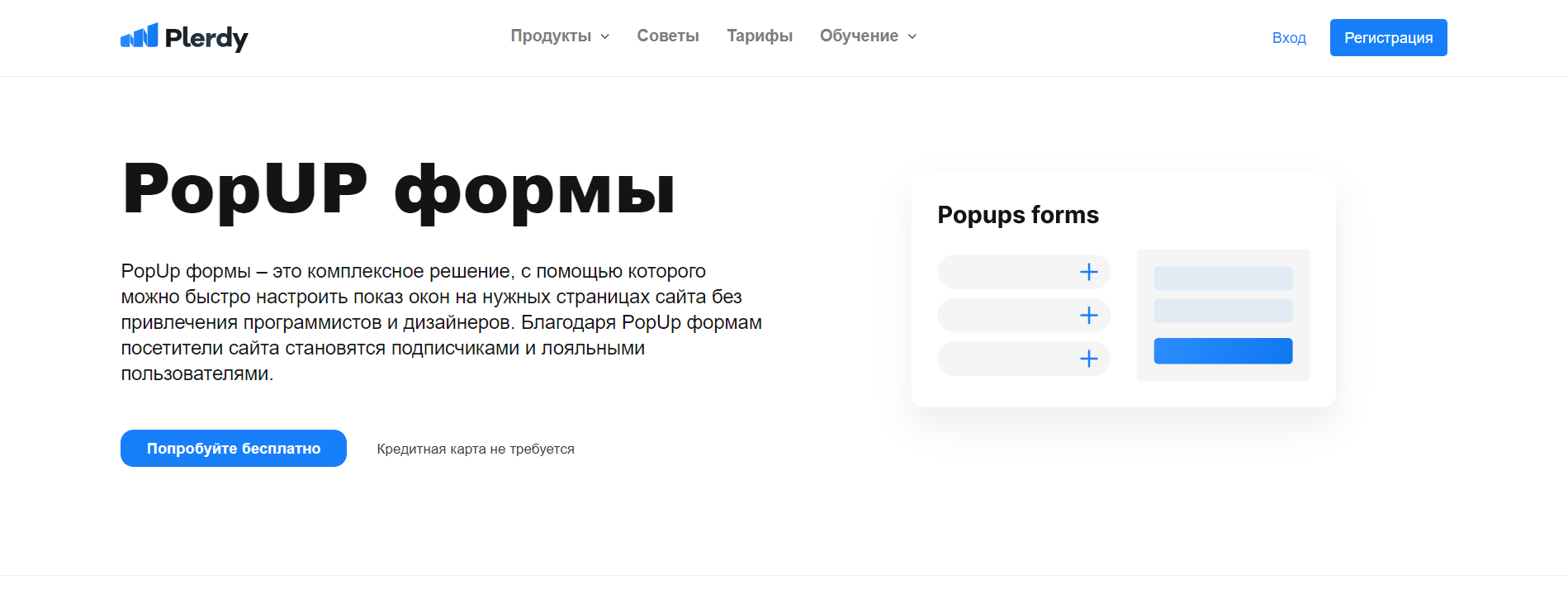This screenshot has width=1568, height=609.
Task: Open the Продукты menu
Action: (551, 36)
